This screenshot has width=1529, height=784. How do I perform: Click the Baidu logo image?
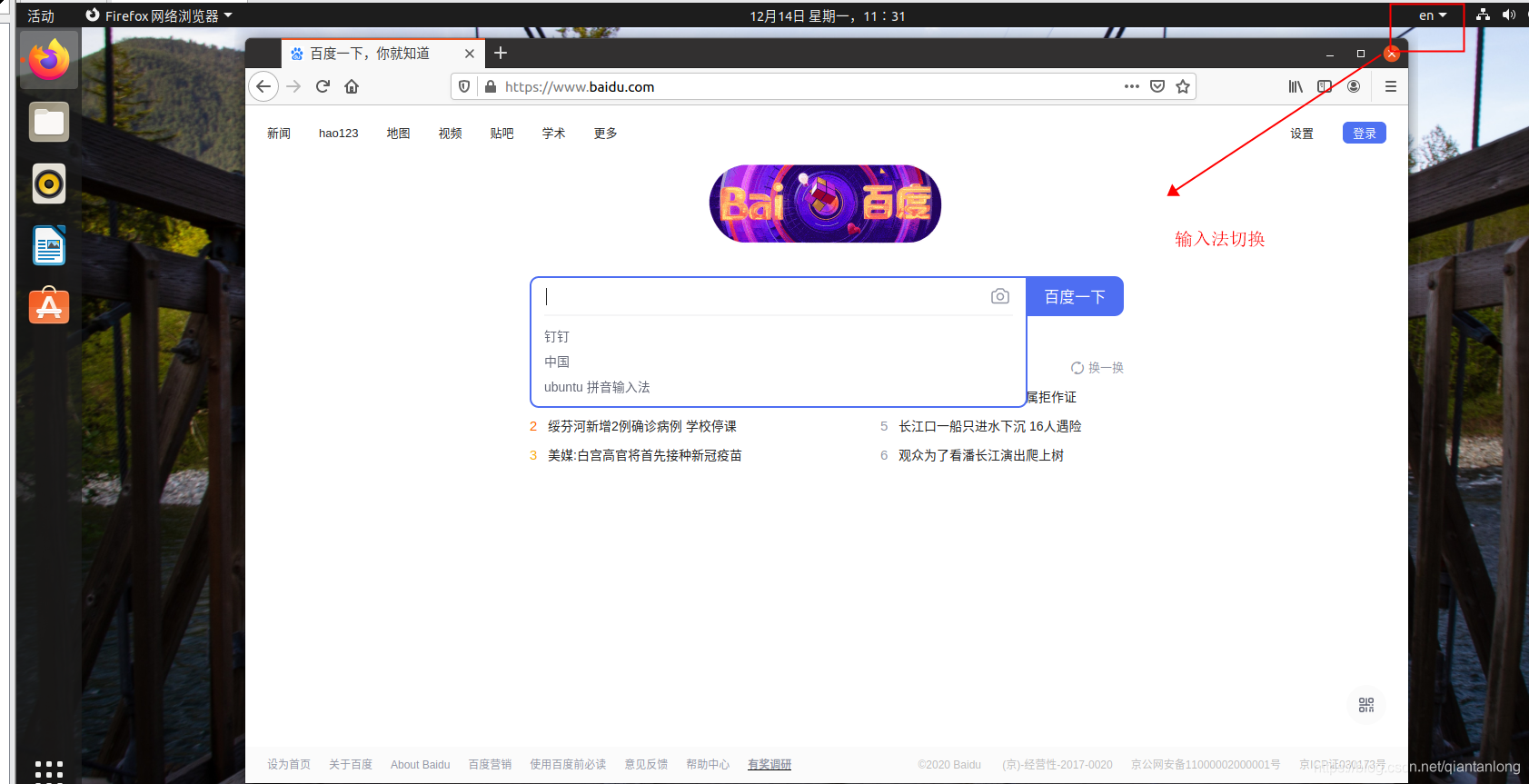pos(825,203)
